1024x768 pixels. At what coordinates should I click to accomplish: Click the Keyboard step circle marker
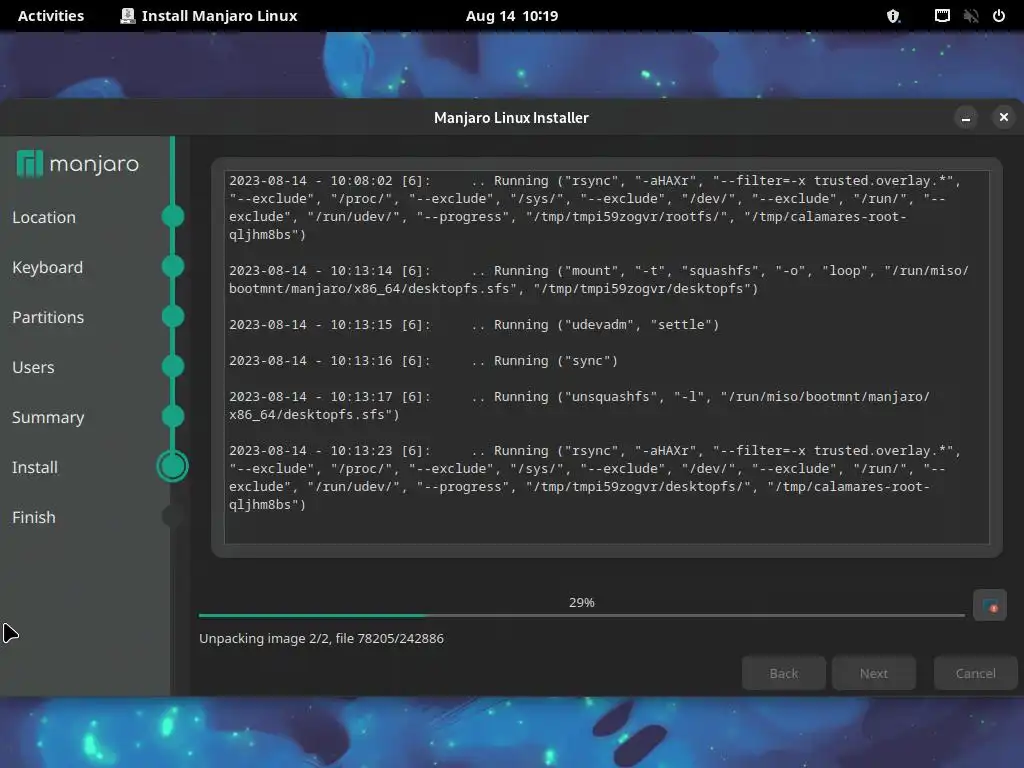pyautogui.click(x=172, y=266)
